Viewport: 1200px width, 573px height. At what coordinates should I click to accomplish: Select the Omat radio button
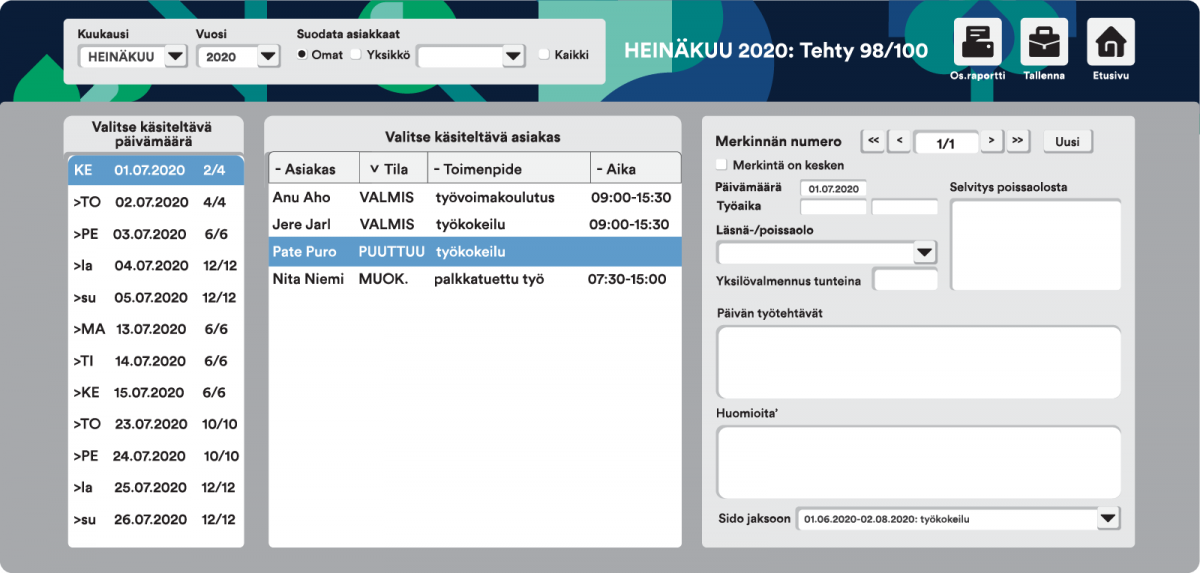(302, 55)
